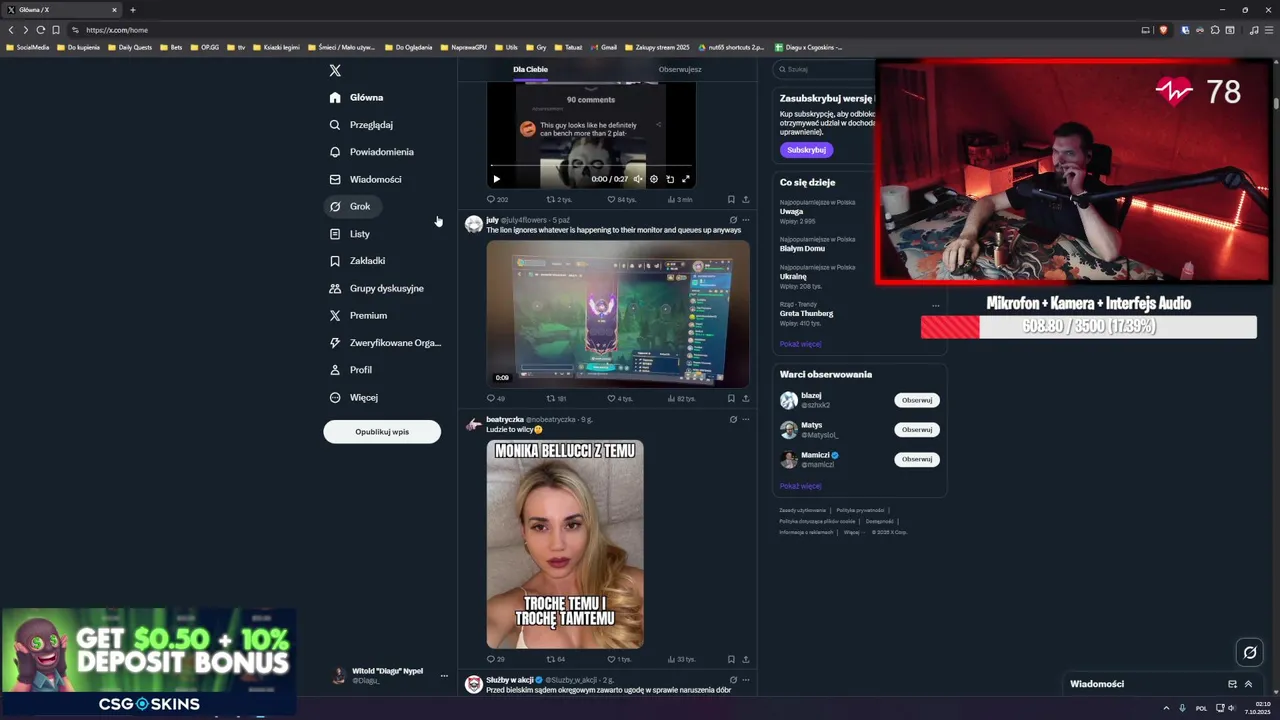Reply to july's post with 49 comments
Screen dimensions: 1280x720
click(x=496, y=398)
